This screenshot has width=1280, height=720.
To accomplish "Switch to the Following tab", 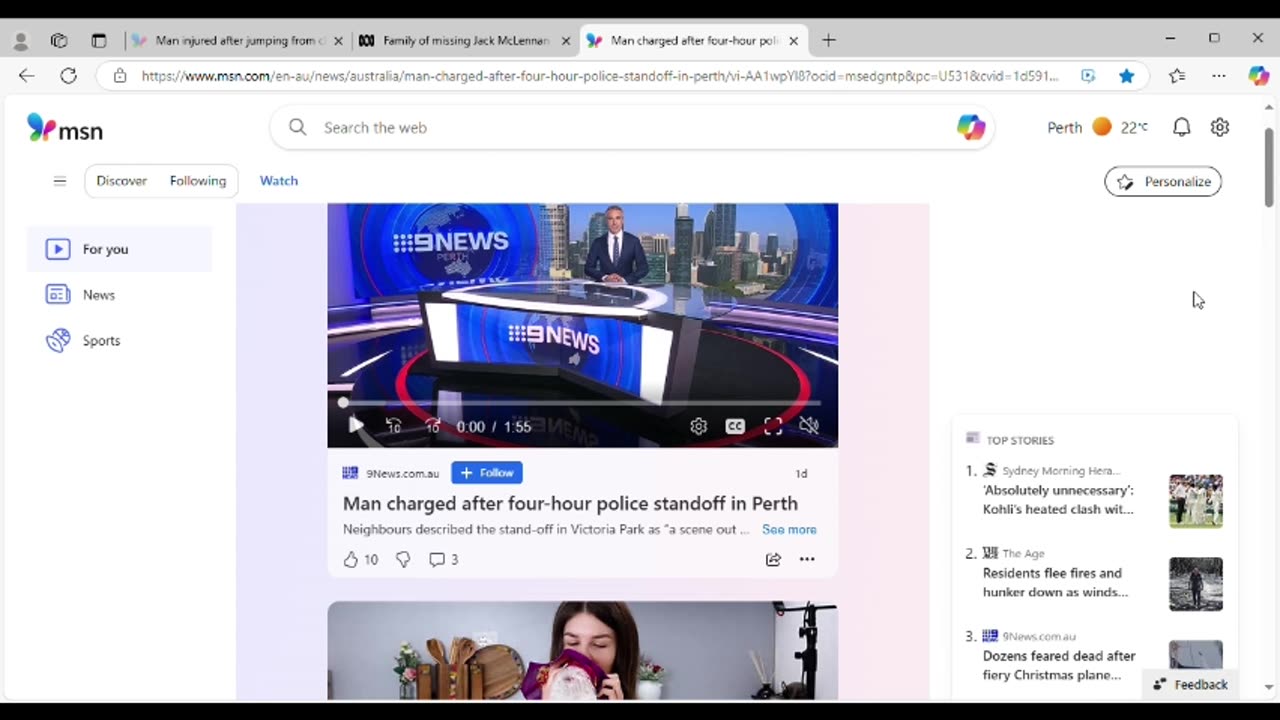I will (198, 181).
